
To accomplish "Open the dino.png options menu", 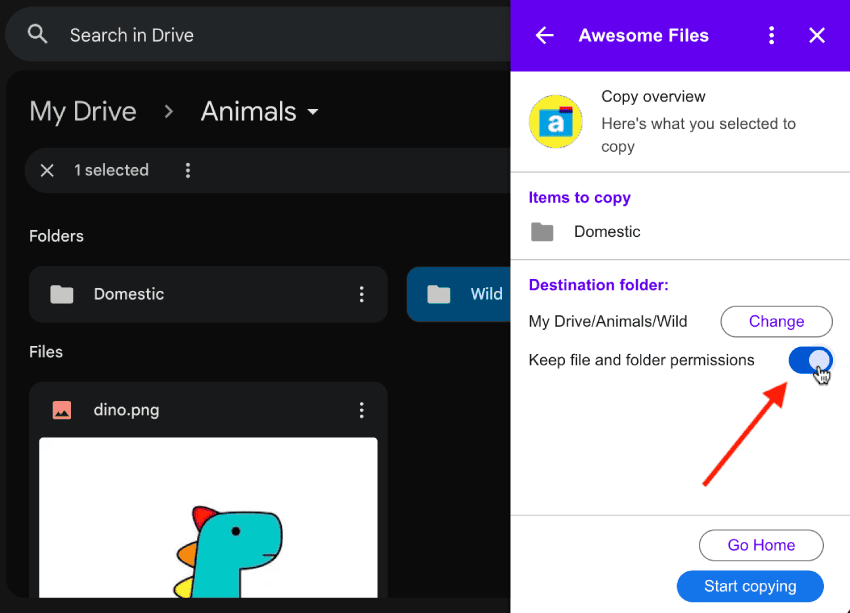I will coord(362,410).
